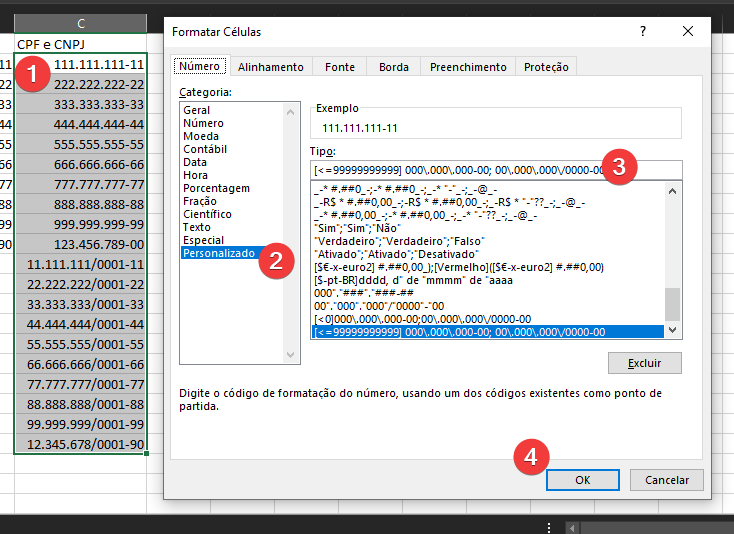The image size is (734, 534).
Task: Select format "Ativado";"Ativado";"Desativado"
Action: (x=488, y=254)
